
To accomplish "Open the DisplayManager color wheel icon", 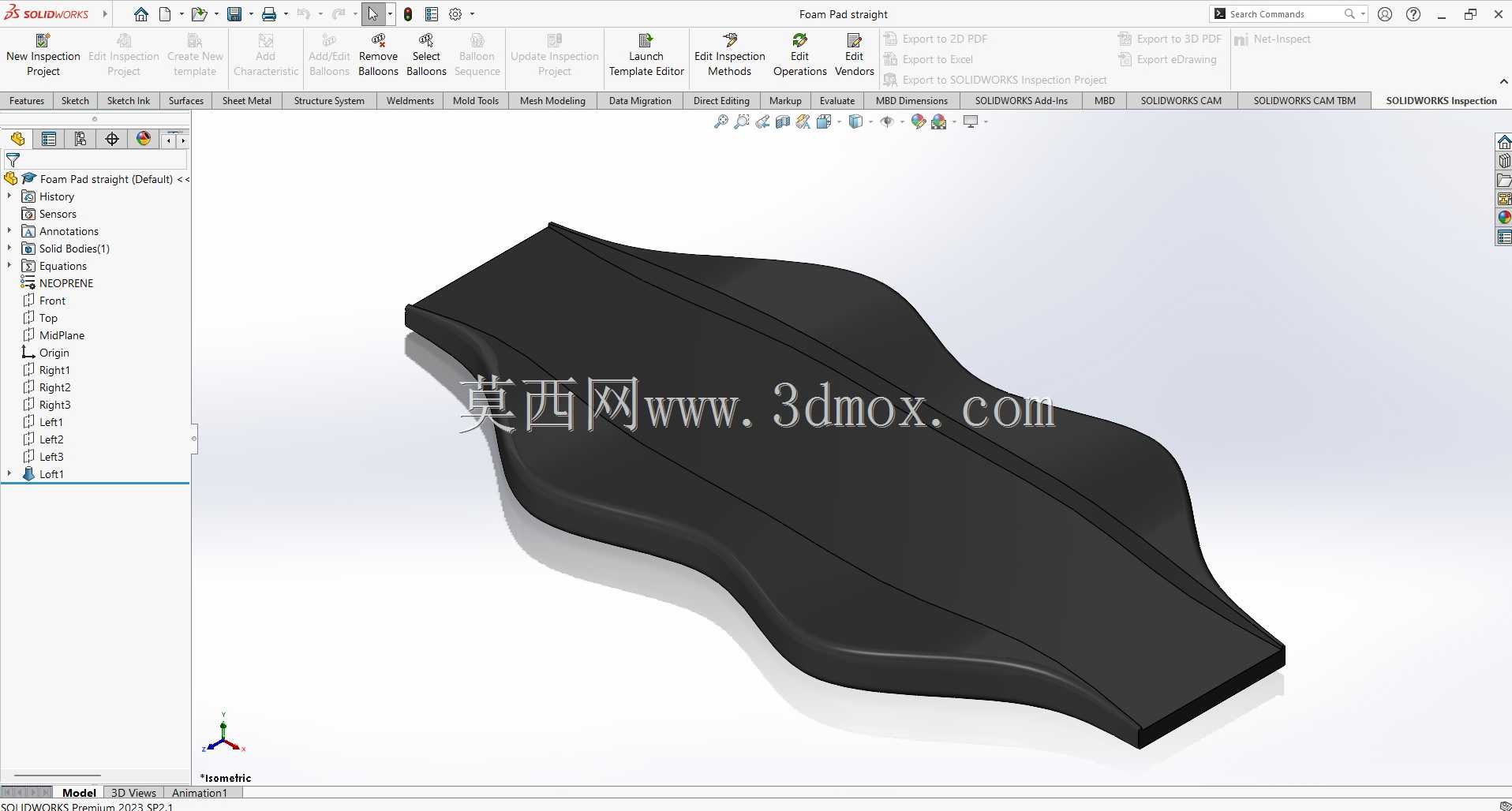I will tap(144, 140).
